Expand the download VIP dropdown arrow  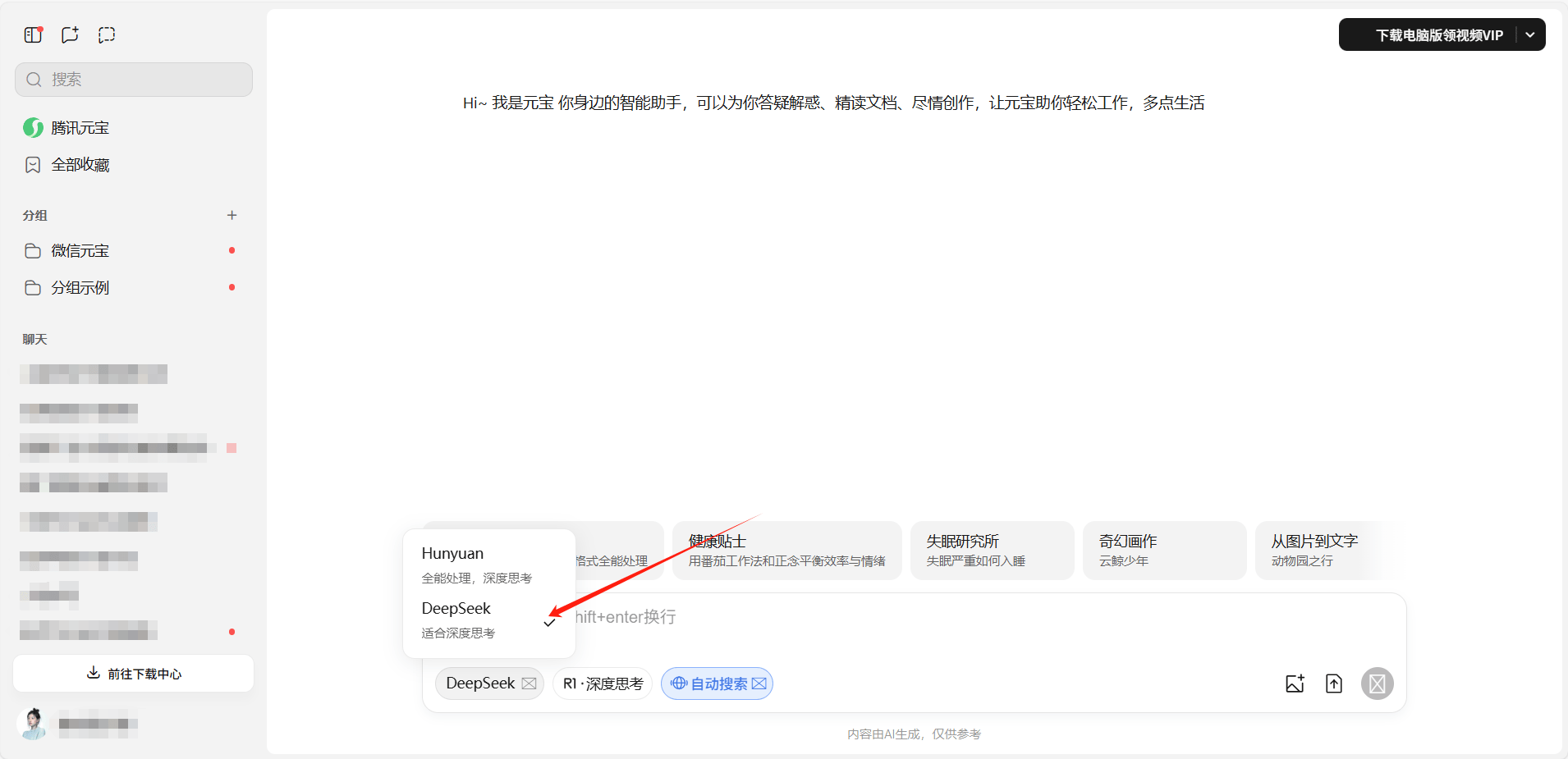pyautogui.click(x=1530, y=35)
